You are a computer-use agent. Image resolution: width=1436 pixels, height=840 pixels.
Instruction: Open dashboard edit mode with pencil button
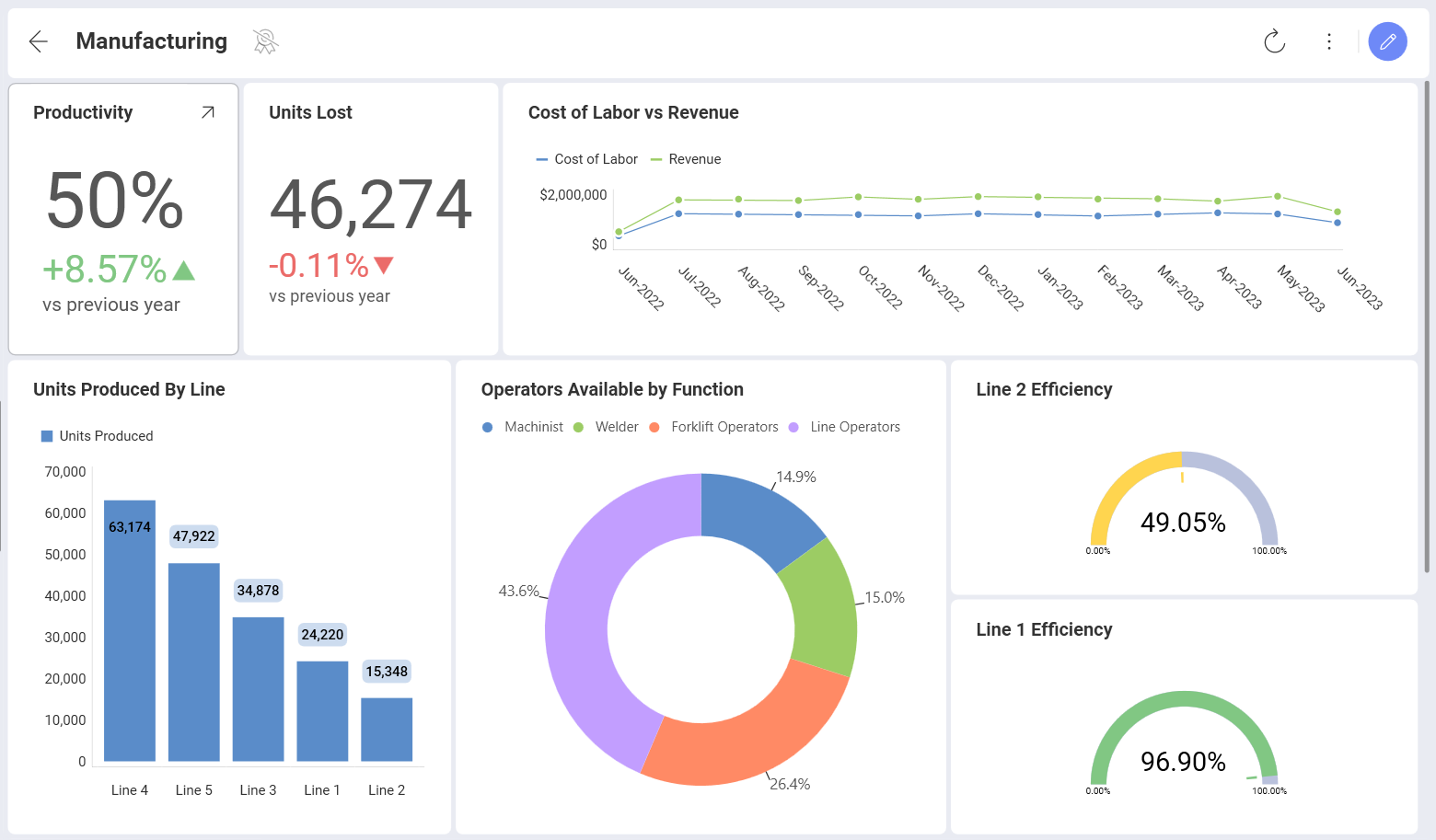(1387, 41)
